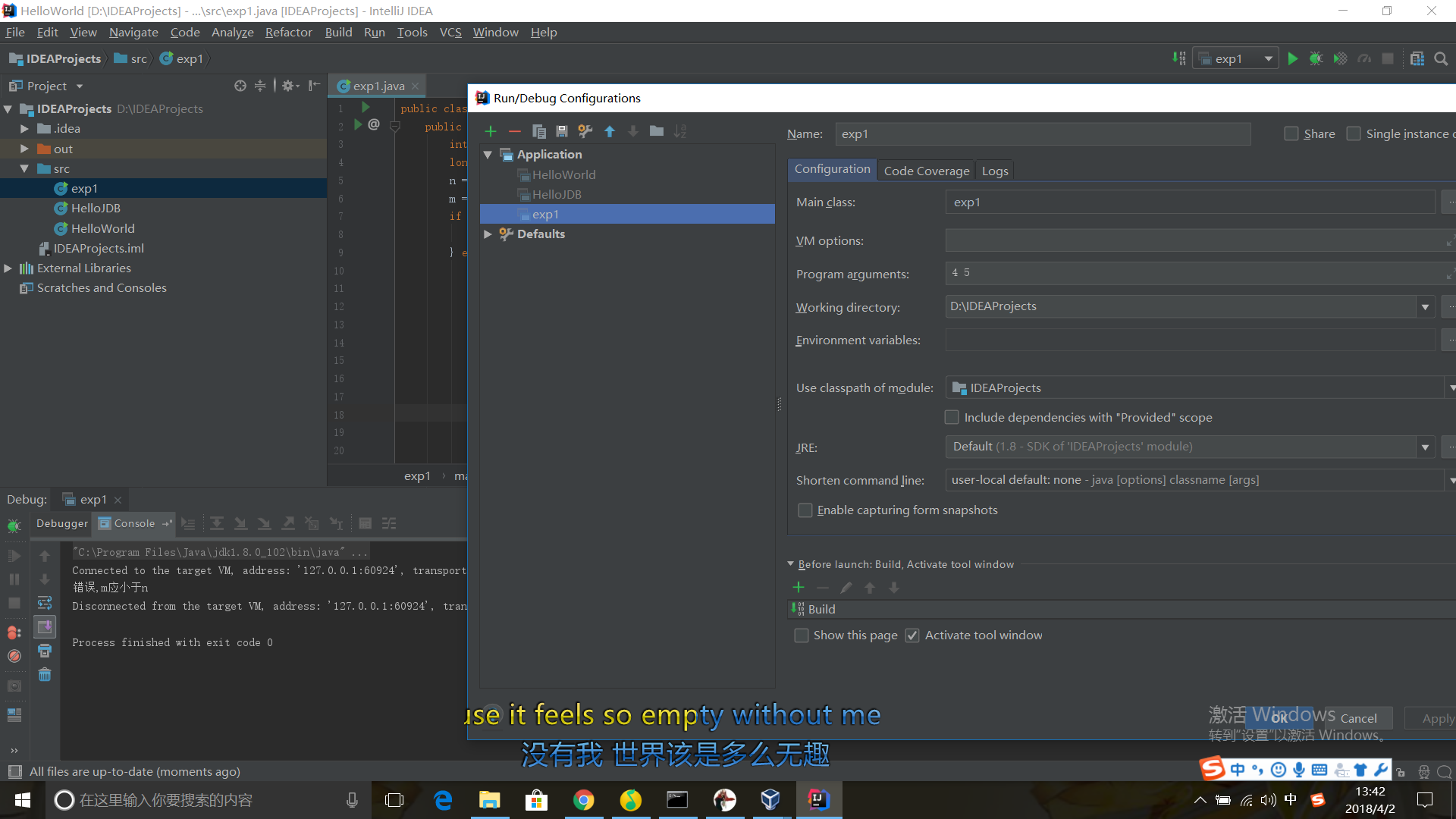Open HelloJDB class in the Project tree

point(96,209)
